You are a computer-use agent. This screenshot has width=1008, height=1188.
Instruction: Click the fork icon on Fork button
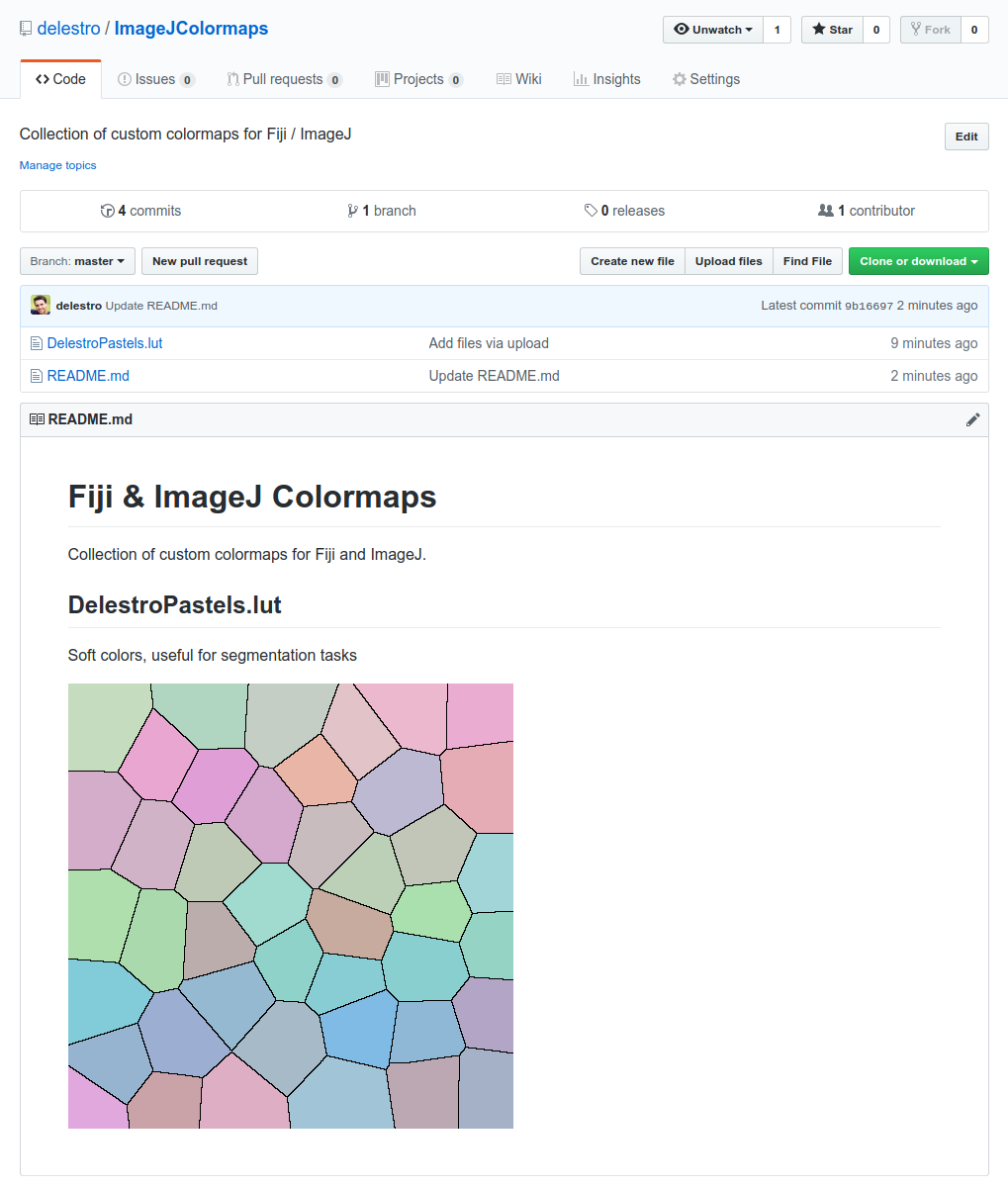[x=916, y=30]
